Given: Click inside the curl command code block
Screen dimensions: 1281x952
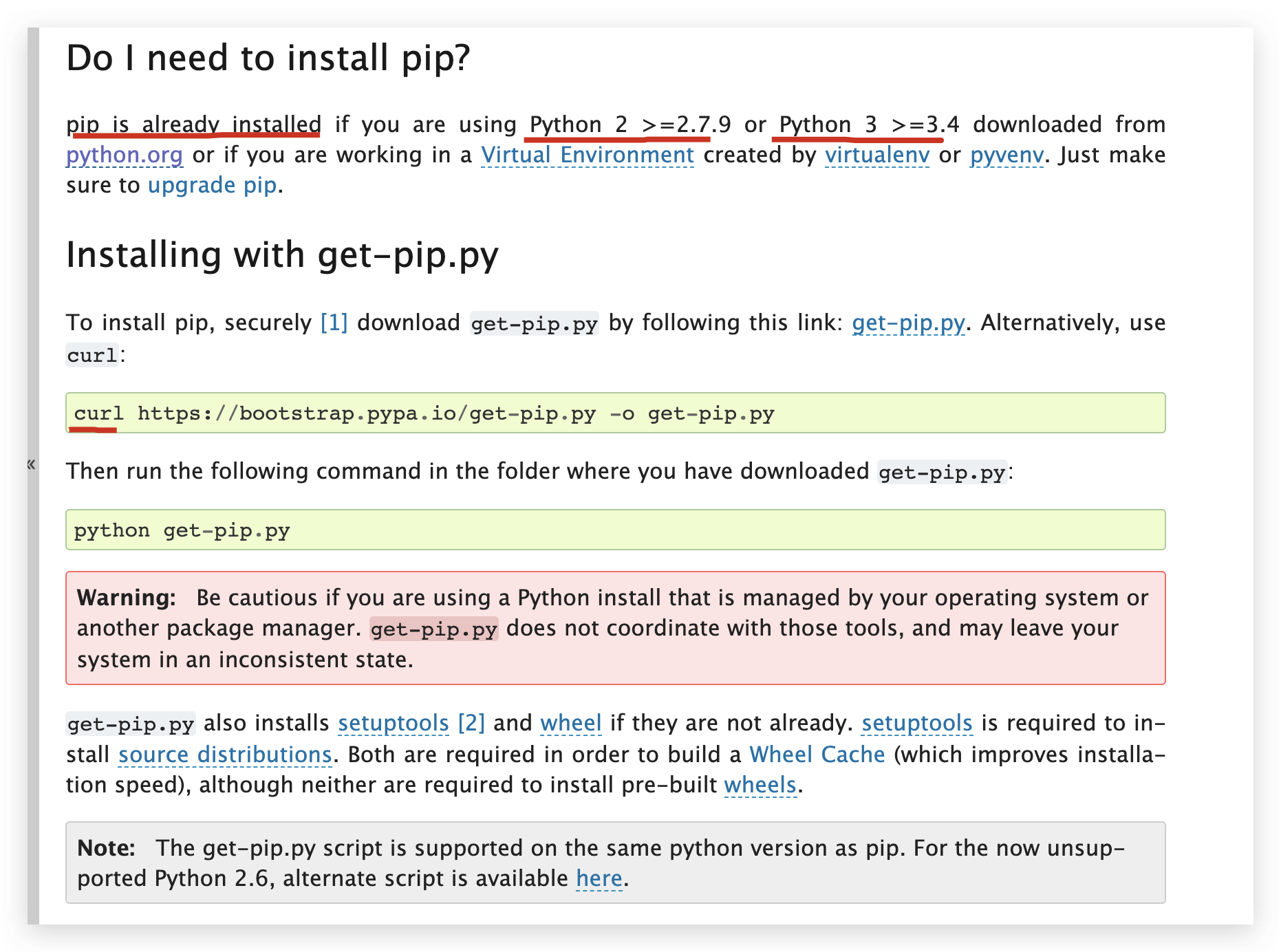Looking at the screenshot, I should click(615, 413).
